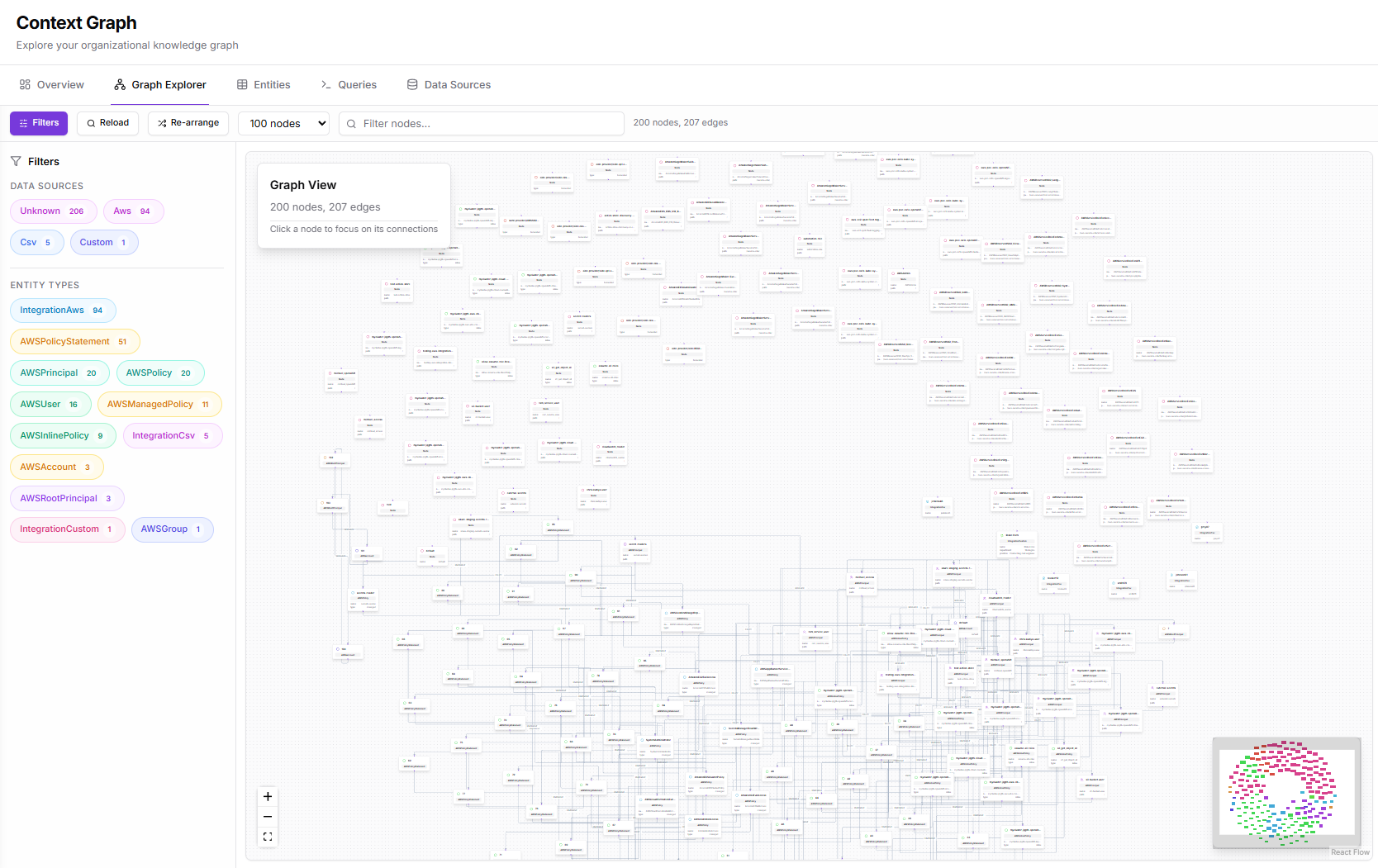Toggle the AWSUser entity filter

(x=50, y=405)
